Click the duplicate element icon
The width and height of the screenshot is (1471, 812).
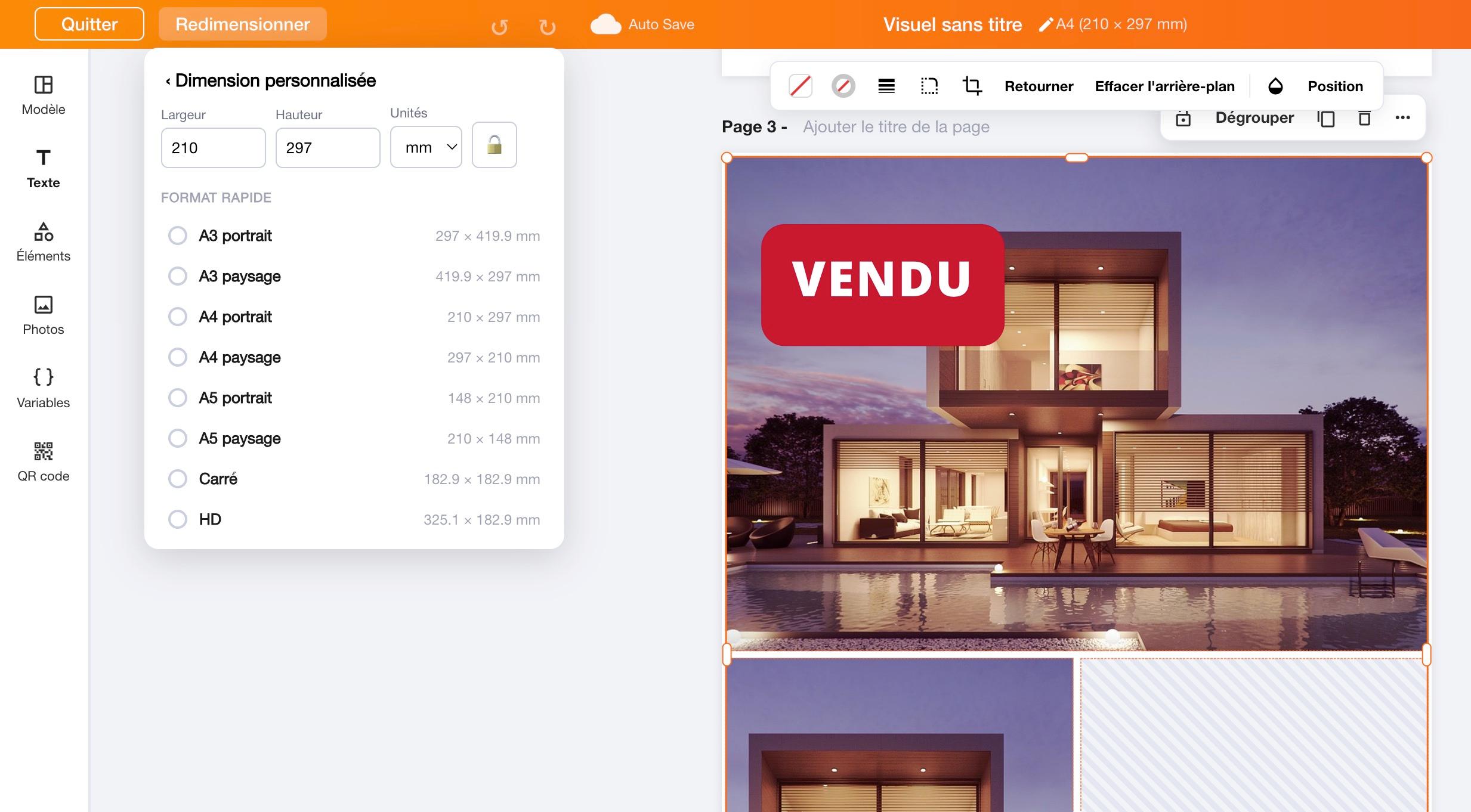[1326, 118]
